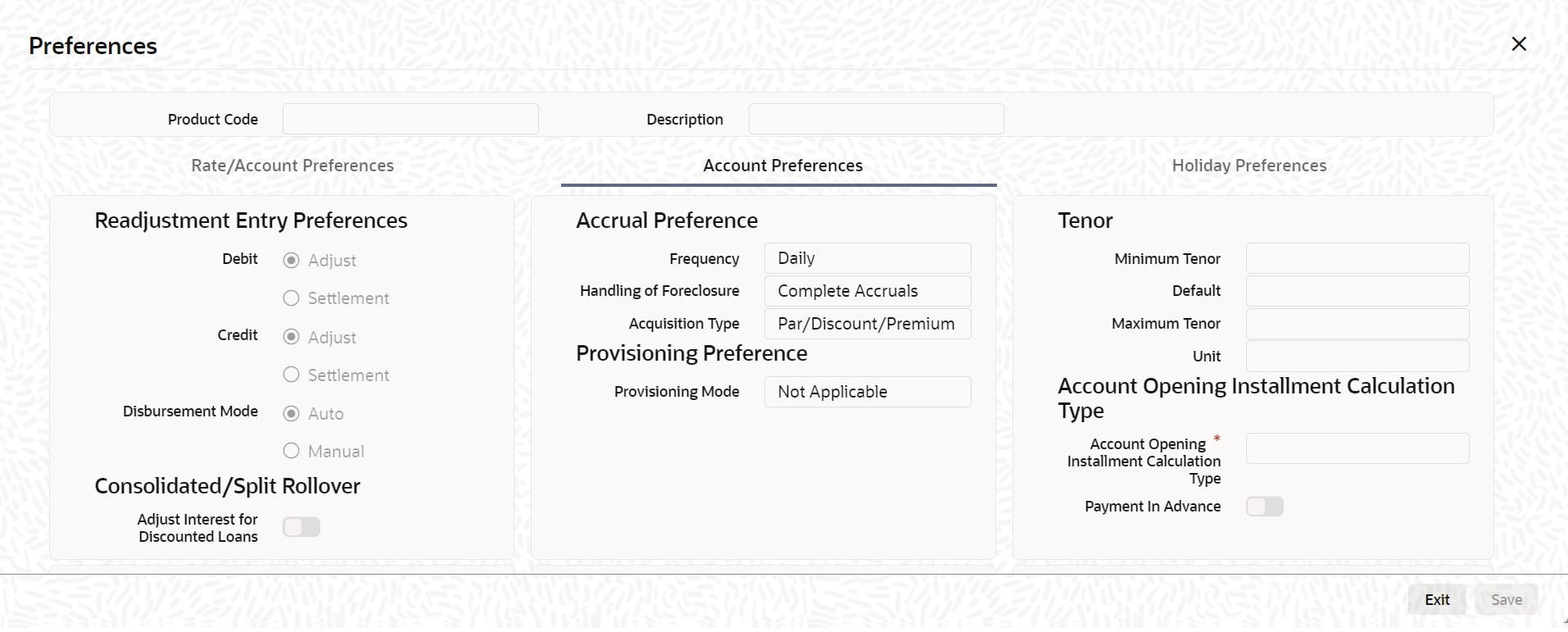Change Provisioning Mode from Not Applicable
Viewport: 1568px width, 632px height.
click(868, 392)
